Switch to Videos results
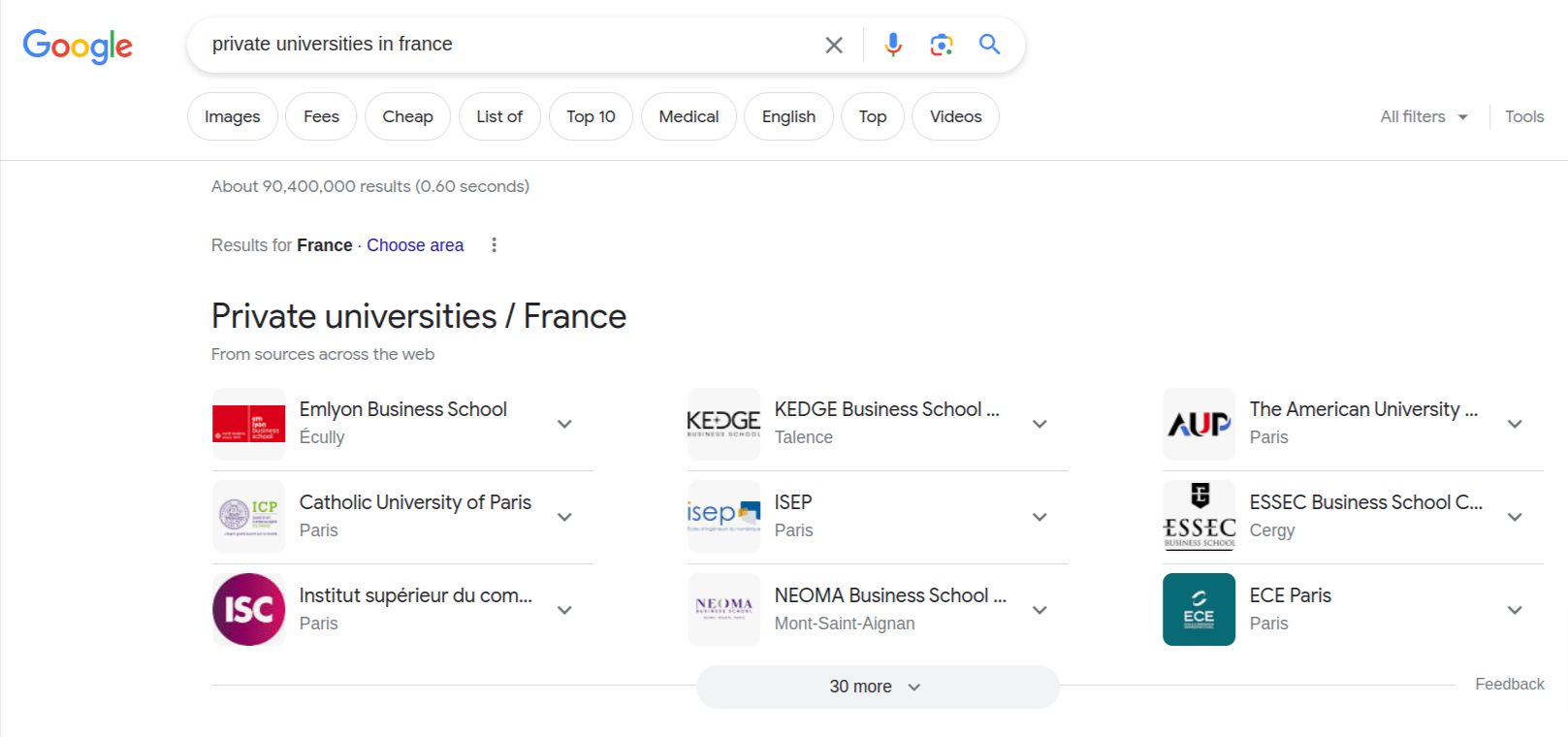Screen dimensions: 1568x737 click(956, 116)
